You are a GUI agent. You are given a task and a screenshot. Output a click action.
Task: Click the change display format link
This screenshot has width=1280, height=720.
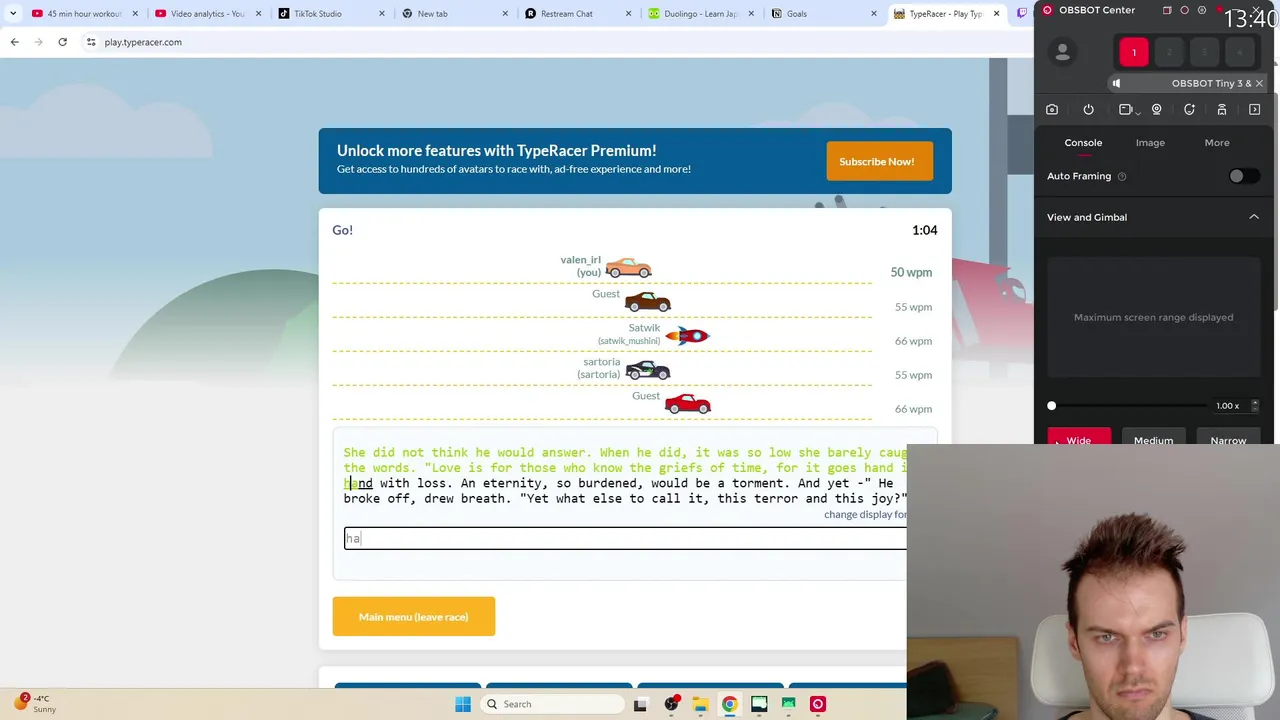865,514
